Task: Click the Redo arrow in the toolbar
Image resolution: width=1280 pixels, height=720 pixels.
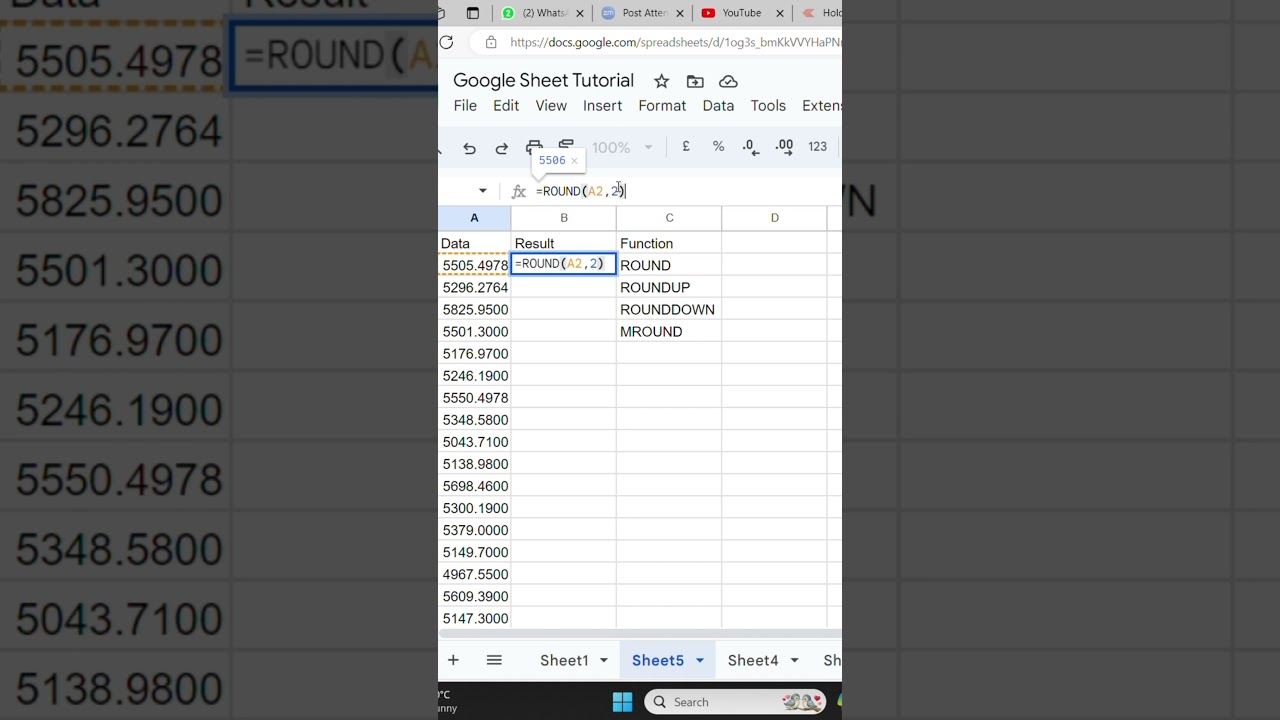Action: coord(501,147)
